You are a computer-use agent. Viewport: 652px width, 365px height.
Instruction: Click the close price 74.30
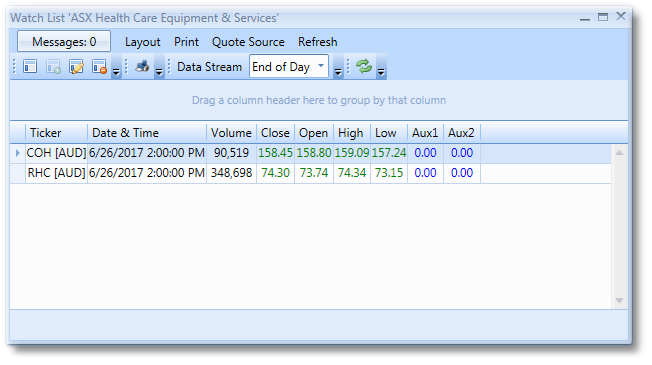[275, 173]
